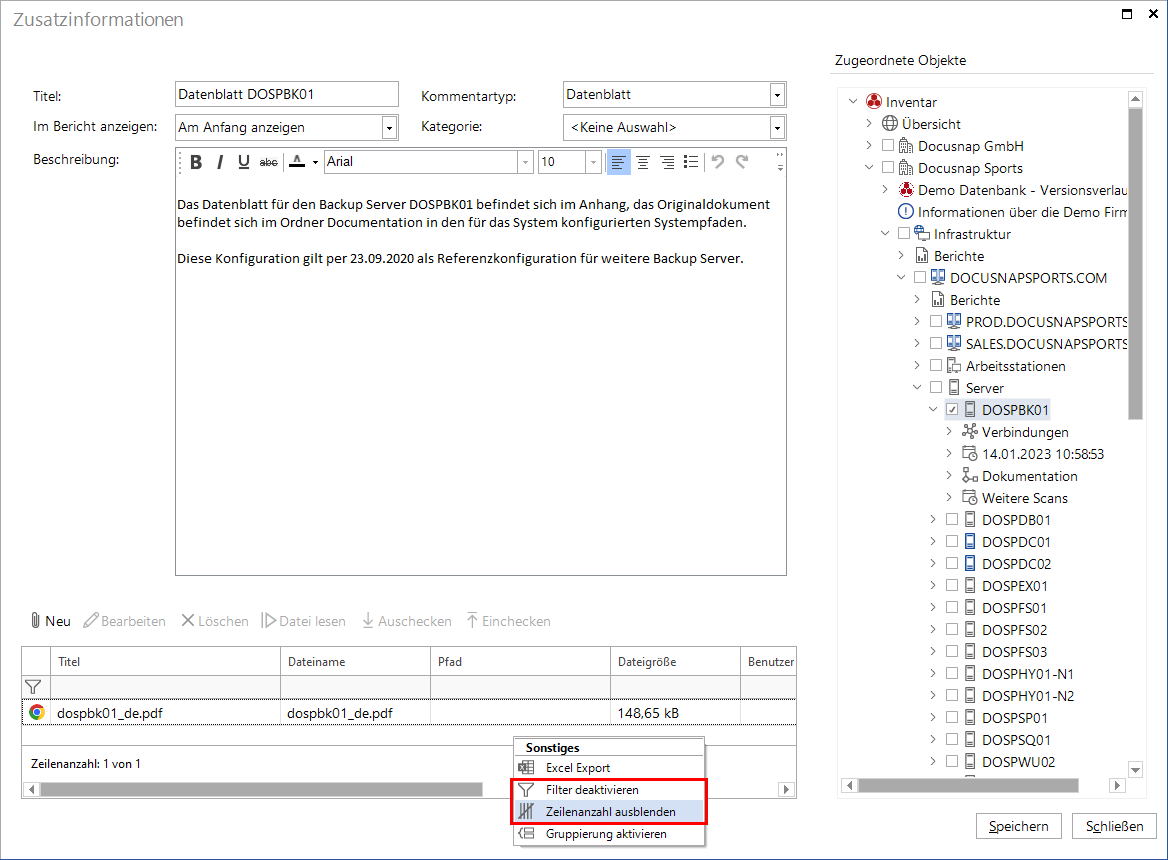Uncheck the DOSPBK01 server checkbox
The width and height of the screenshot is (1168, 860).
[x=952, y=410]
